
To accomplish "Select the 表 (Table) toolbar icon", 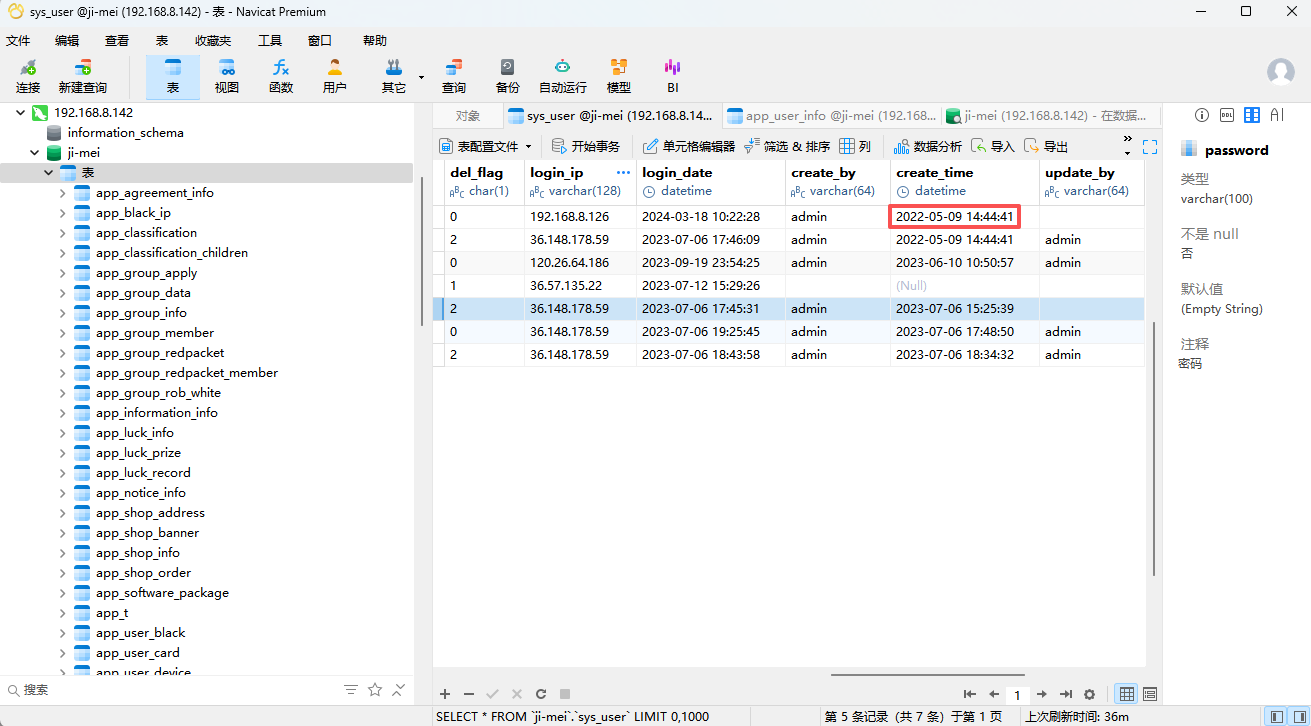I will pos(173,76).
